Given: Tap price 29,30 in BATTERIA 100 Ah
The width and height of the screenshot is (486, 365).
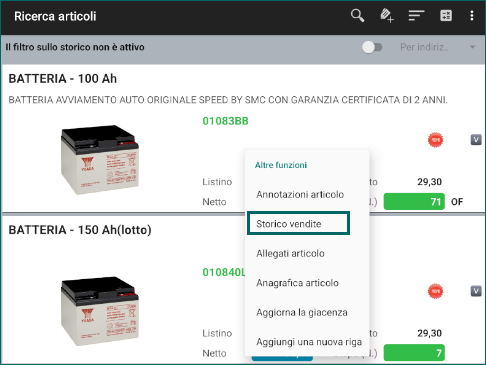Looking at the screenshot, I should click(429, 182).
